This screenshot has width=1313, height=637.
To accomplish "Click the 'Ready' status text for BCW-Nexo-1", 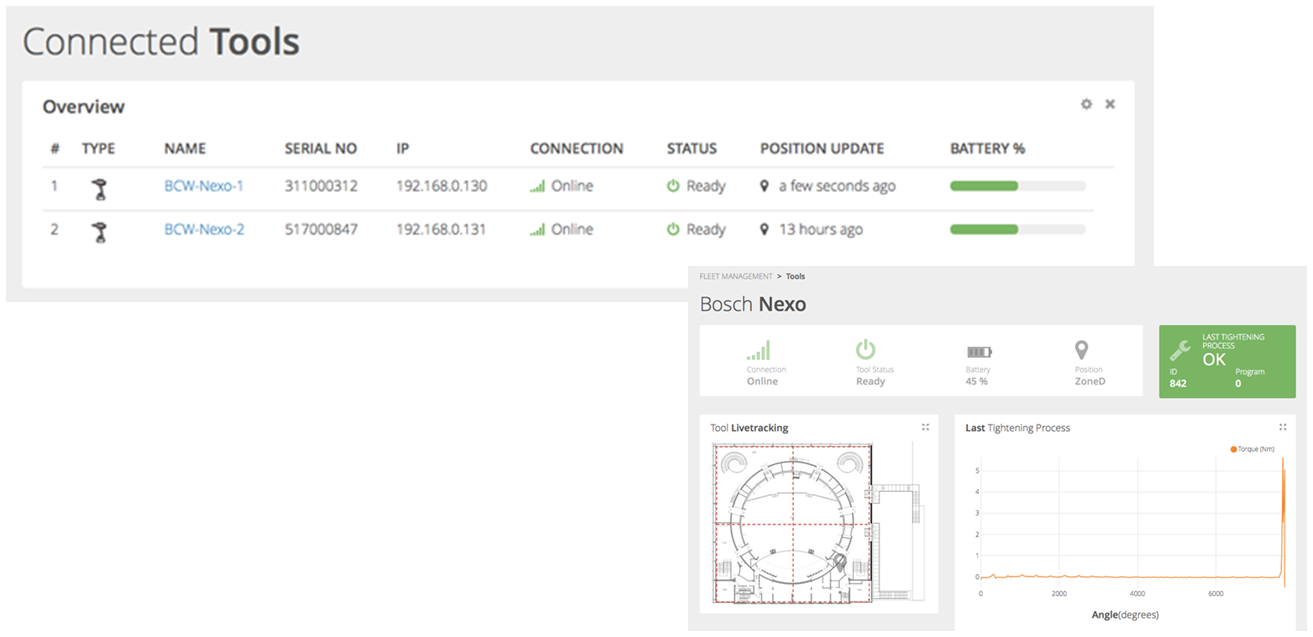I will coord(706,186).
